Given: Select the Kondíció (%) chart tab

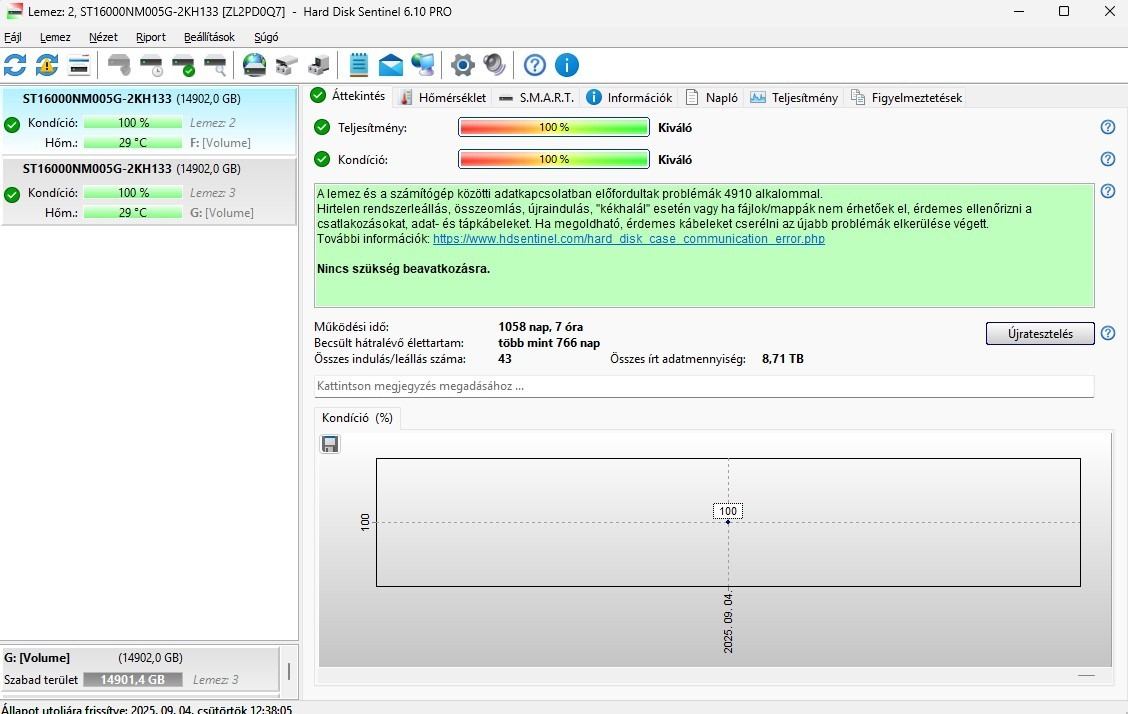Looking at the screenshot, I should (358, 418).
